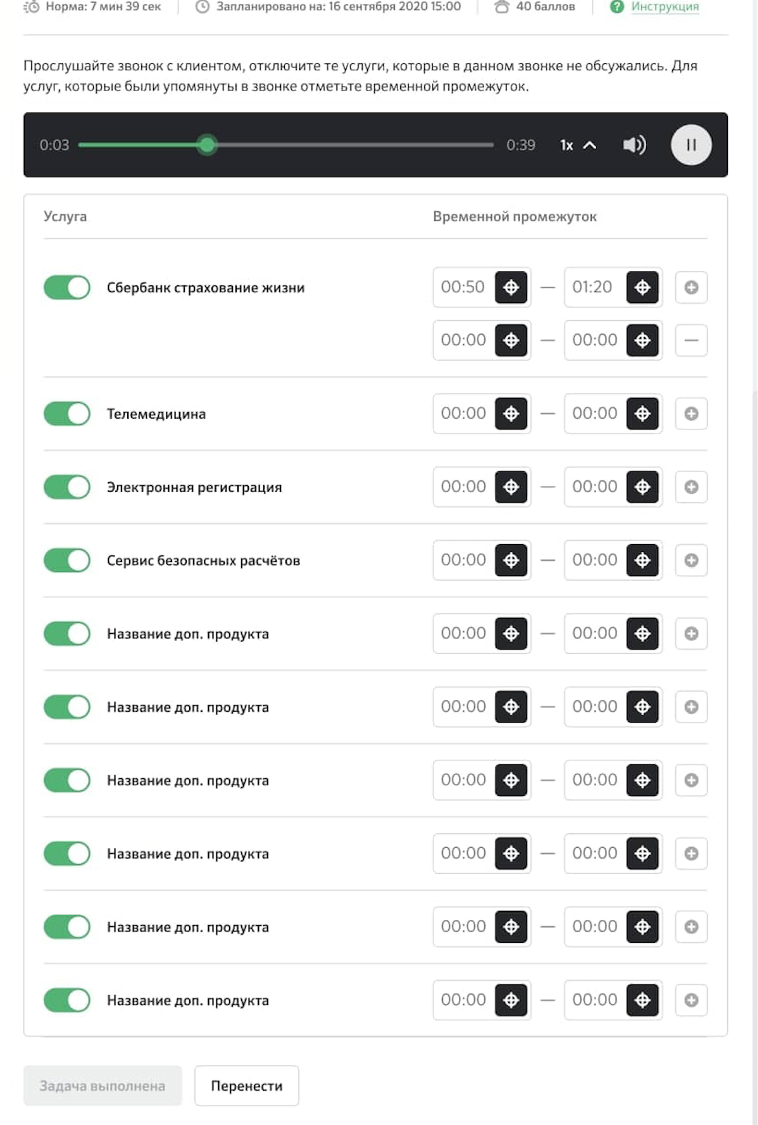Click the audio progress slider handle
This screenshot has height=1125, width=758.
tap(206, 145)
